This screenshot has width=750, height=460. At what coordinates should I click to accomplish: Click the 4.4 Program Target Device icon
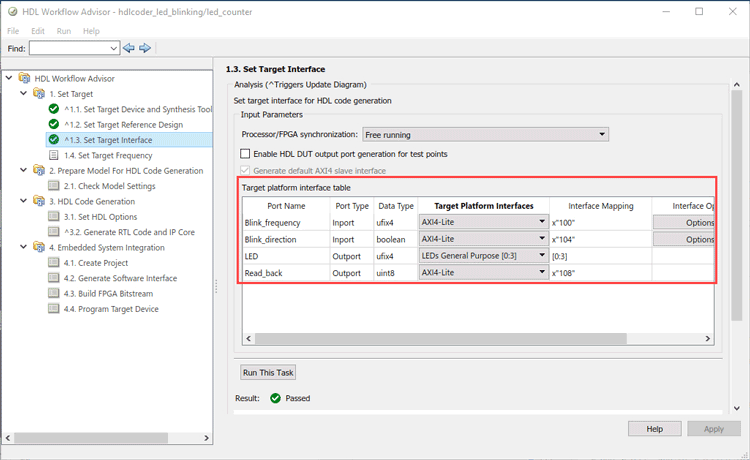tap(54, 309)
